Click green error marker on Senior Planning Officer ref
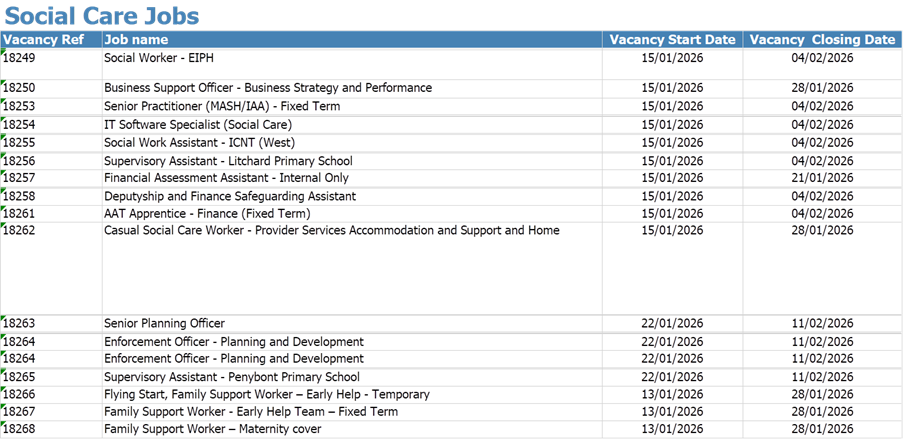The width and height of the screenshot is (903, 439). (3, 318)
